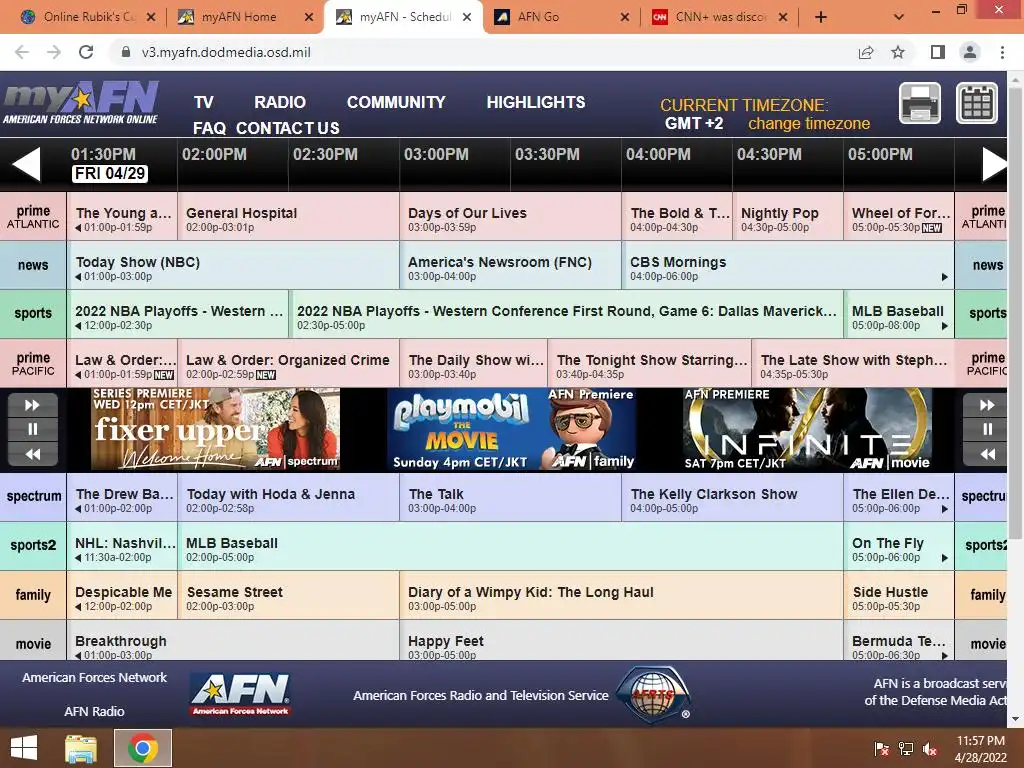Open General Hospital listing
Viewport: 1024px width, 768px height.
click(288, 218)
